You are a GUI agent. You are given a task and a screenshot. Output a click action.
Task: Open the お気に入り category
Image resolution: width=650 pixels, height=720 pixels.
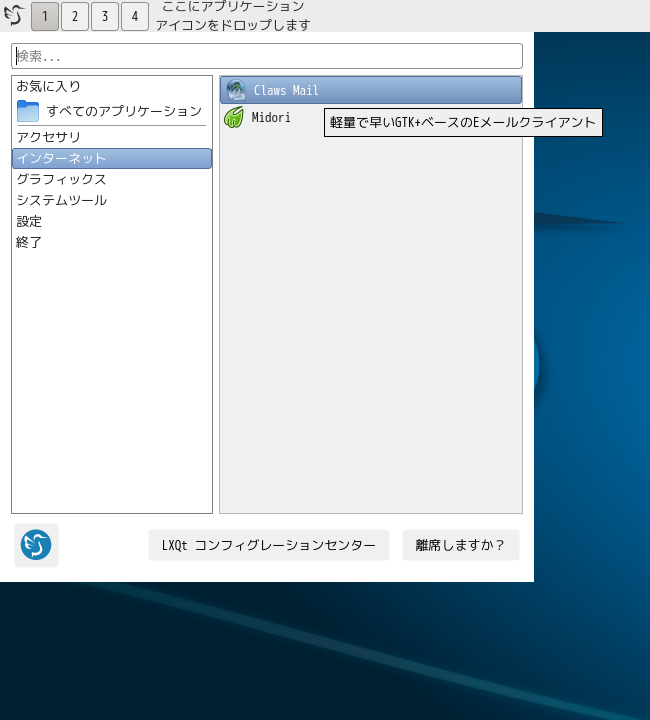(112, 86)
